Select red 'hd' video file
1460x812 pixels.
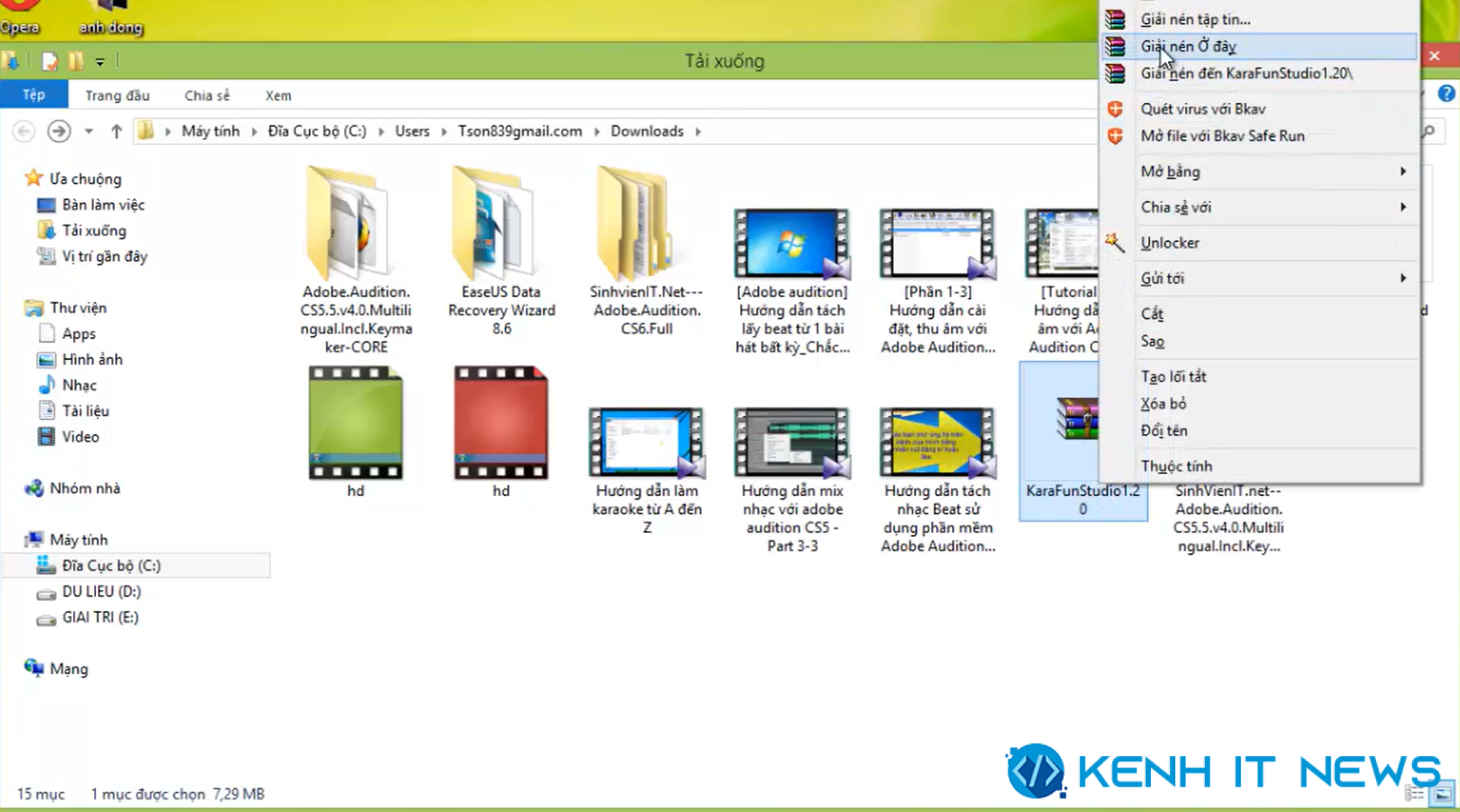501,432
